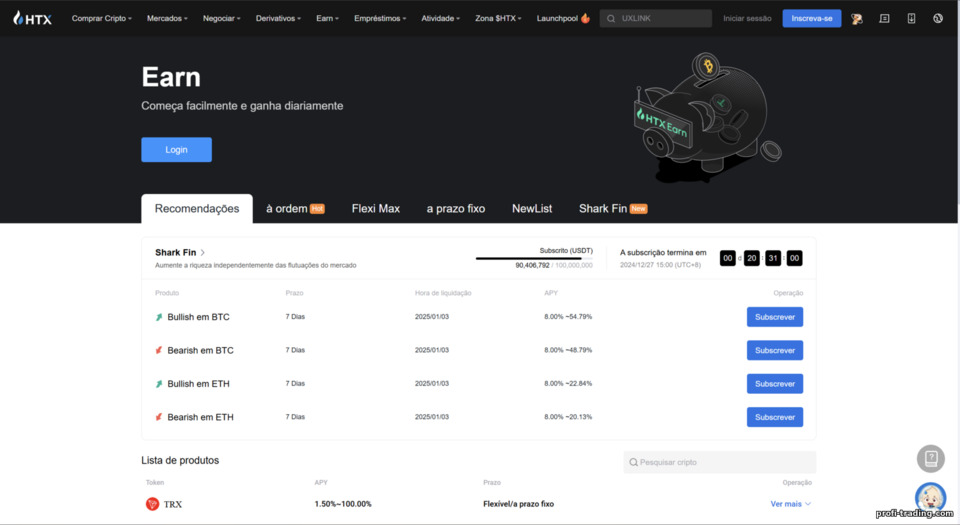Click the Lista de produtos heading

[x=180, y=460]
